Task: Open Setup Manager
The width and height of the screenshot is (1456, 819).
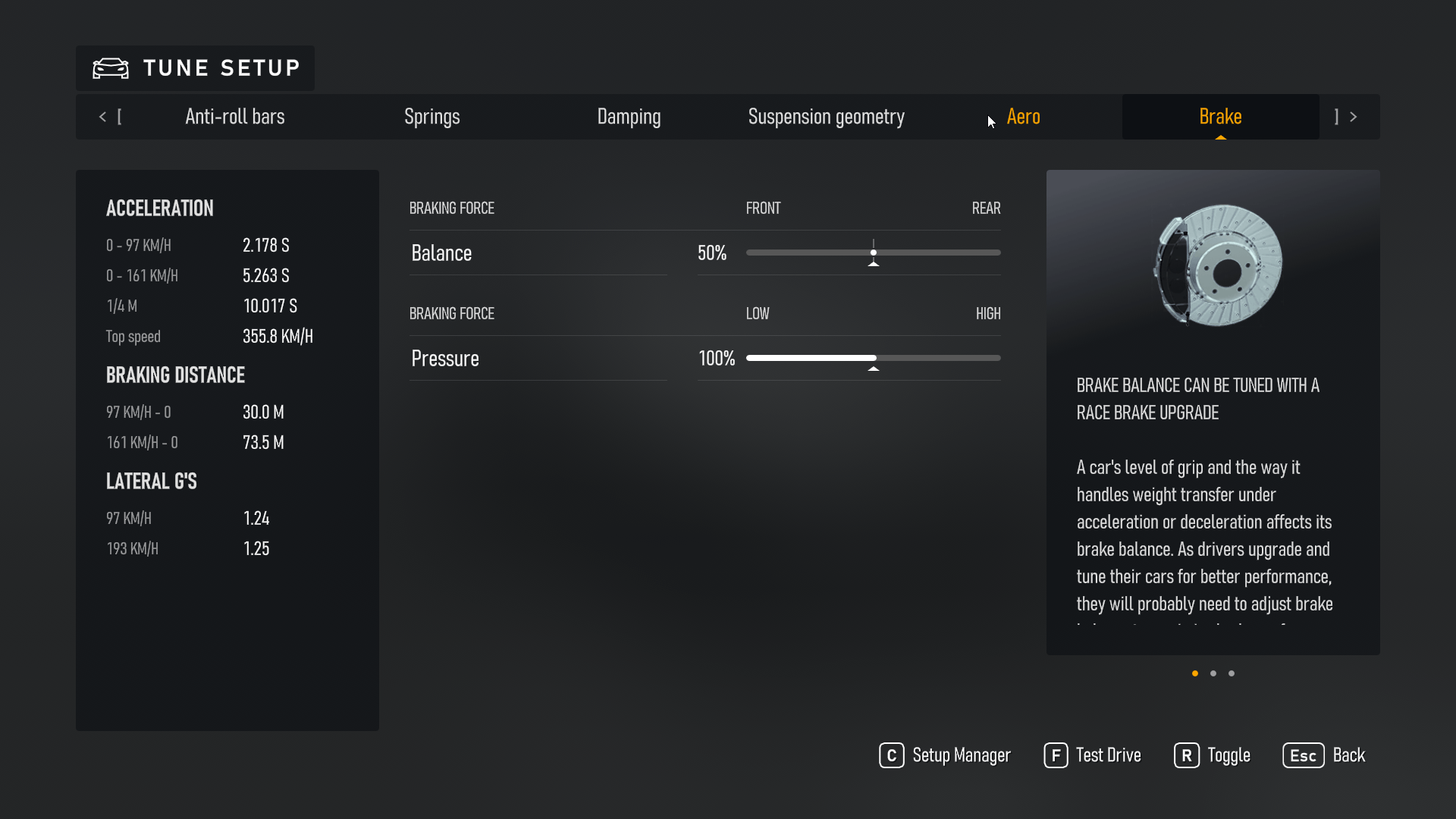Action: (945, 755)
